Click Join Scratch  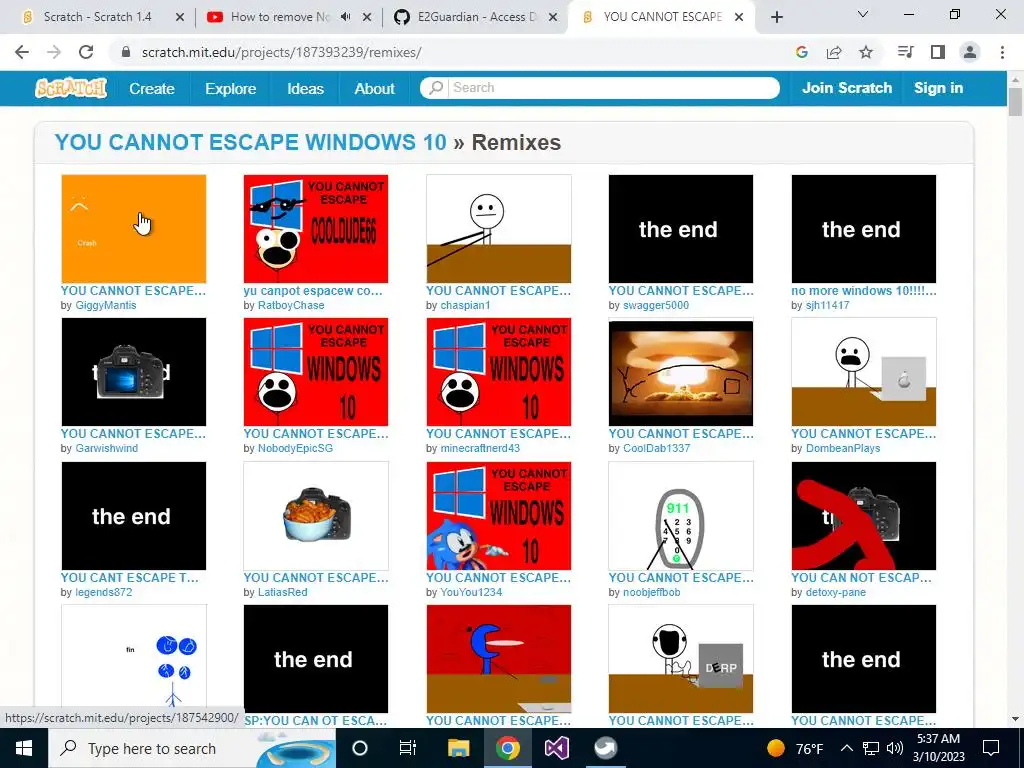pos(846,88)
